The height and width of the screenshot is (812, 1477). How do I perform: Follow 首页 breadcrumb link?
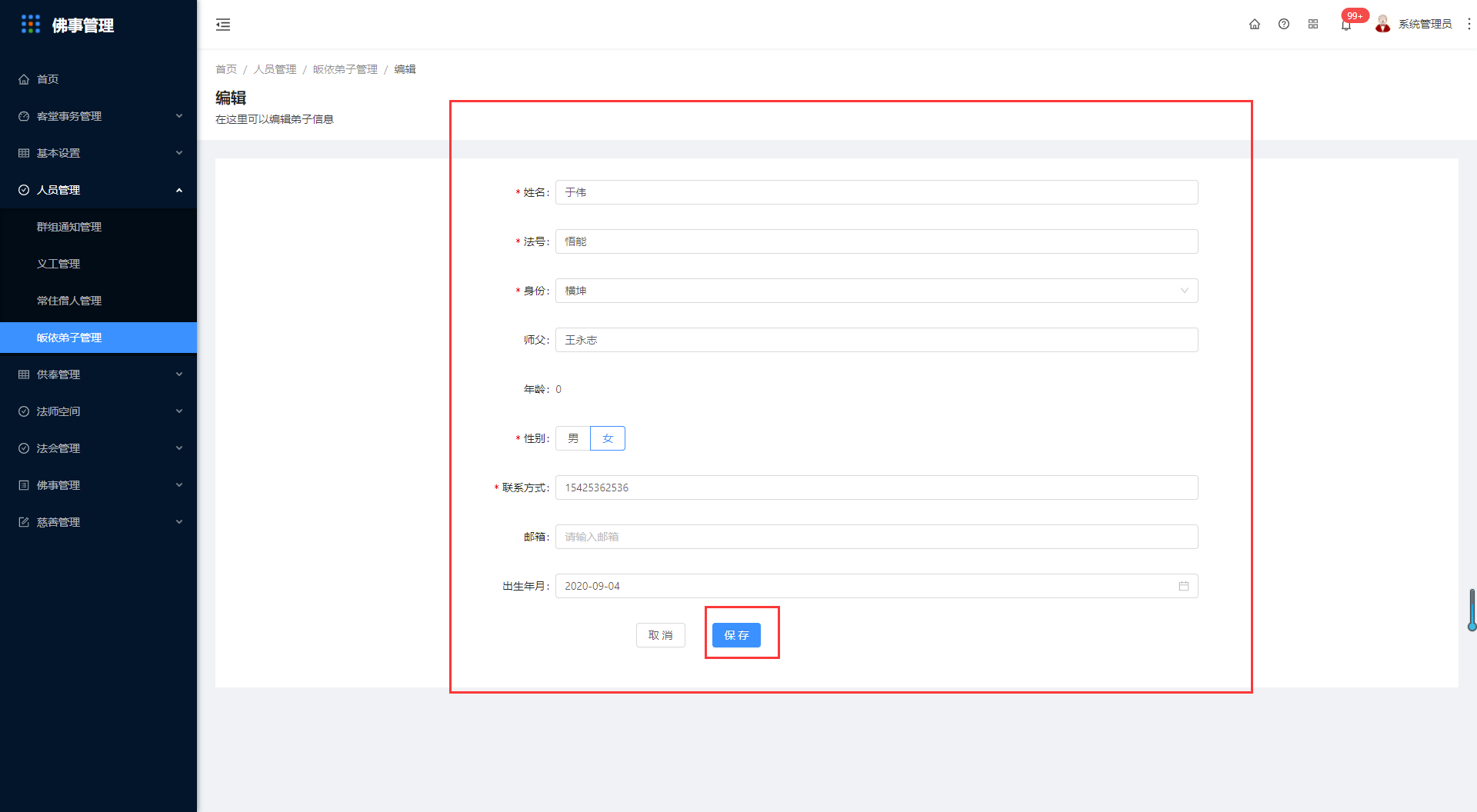click(226, 69)
